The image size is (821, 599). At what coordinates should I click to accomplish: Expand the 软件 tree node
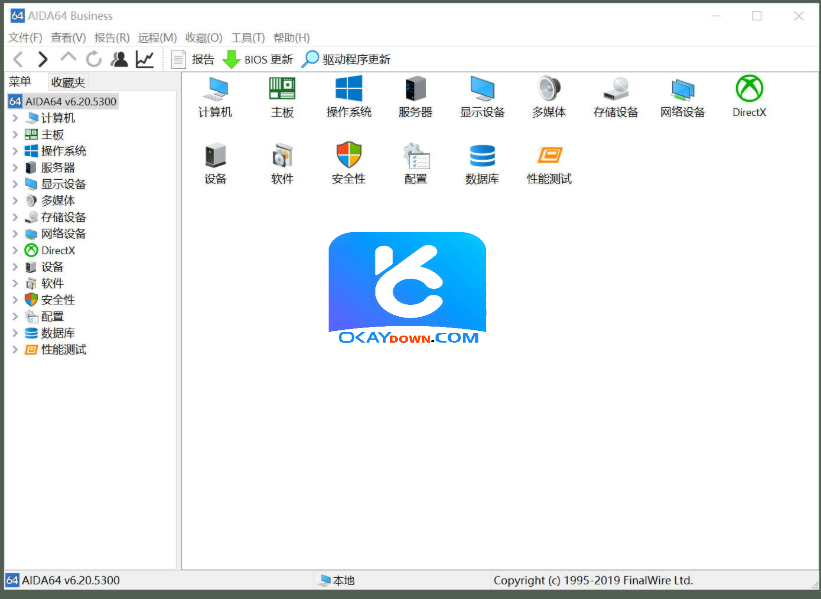click(x=15, y=283)
